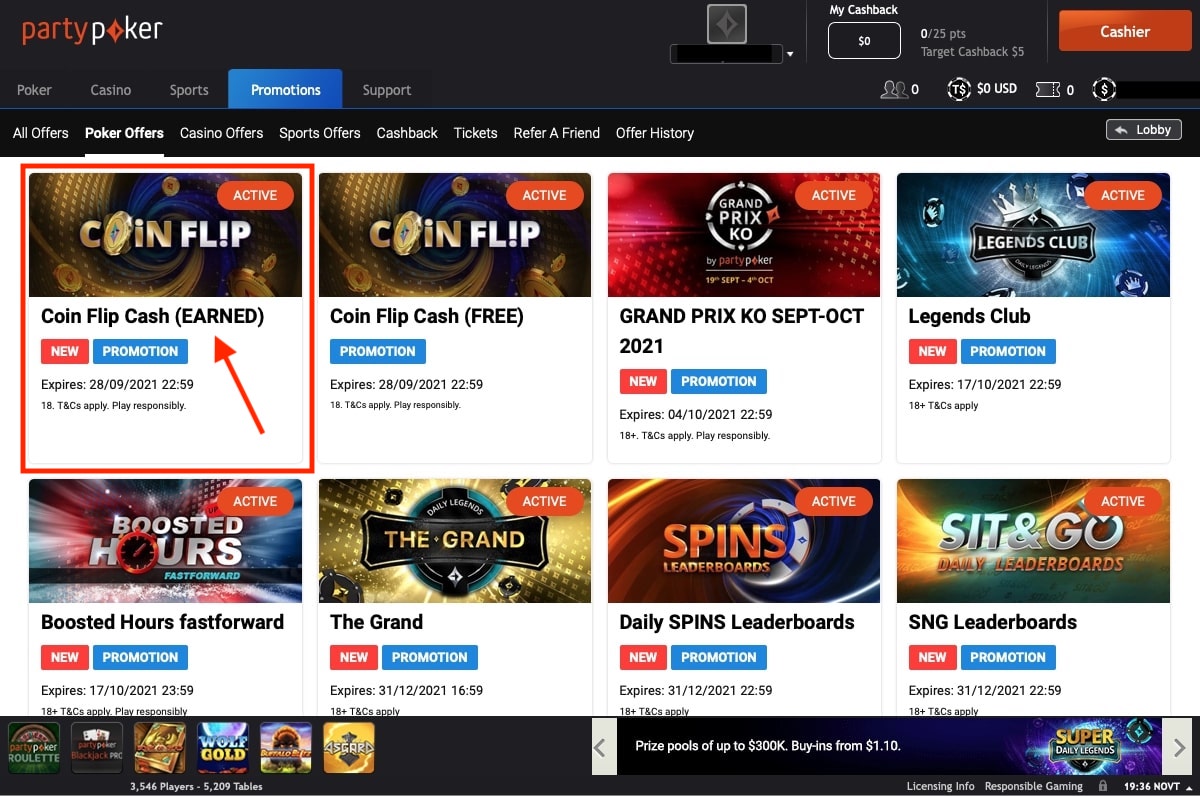Open Refer A Friend page
This screenshot has width=1200, height=796.
tap(557, 133)
